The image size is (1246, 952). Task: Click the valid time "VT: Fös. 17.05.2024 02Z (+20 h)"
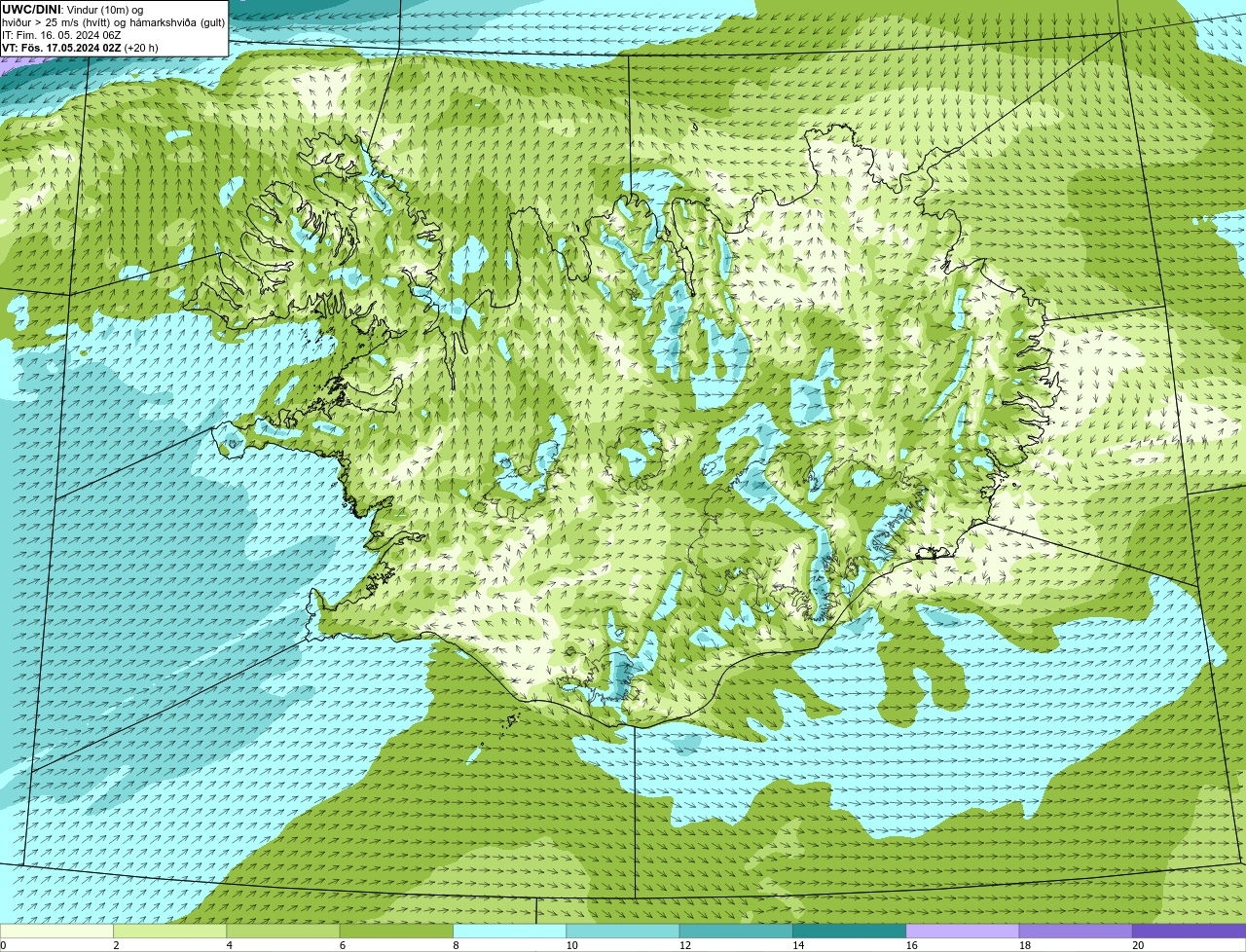click(80, 48)
